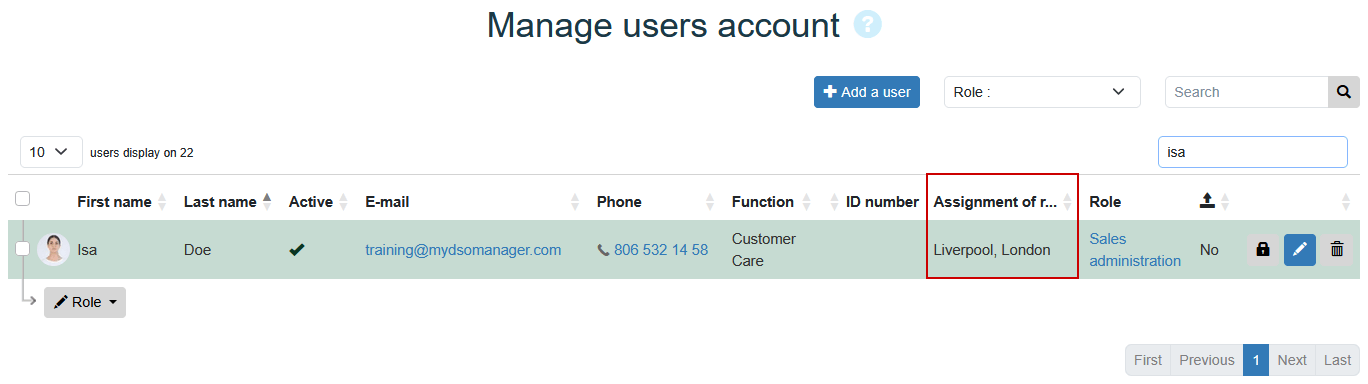Click the upload column header icon
The height and width of the screenshot is (384, 1368).
pos(1207,202)
